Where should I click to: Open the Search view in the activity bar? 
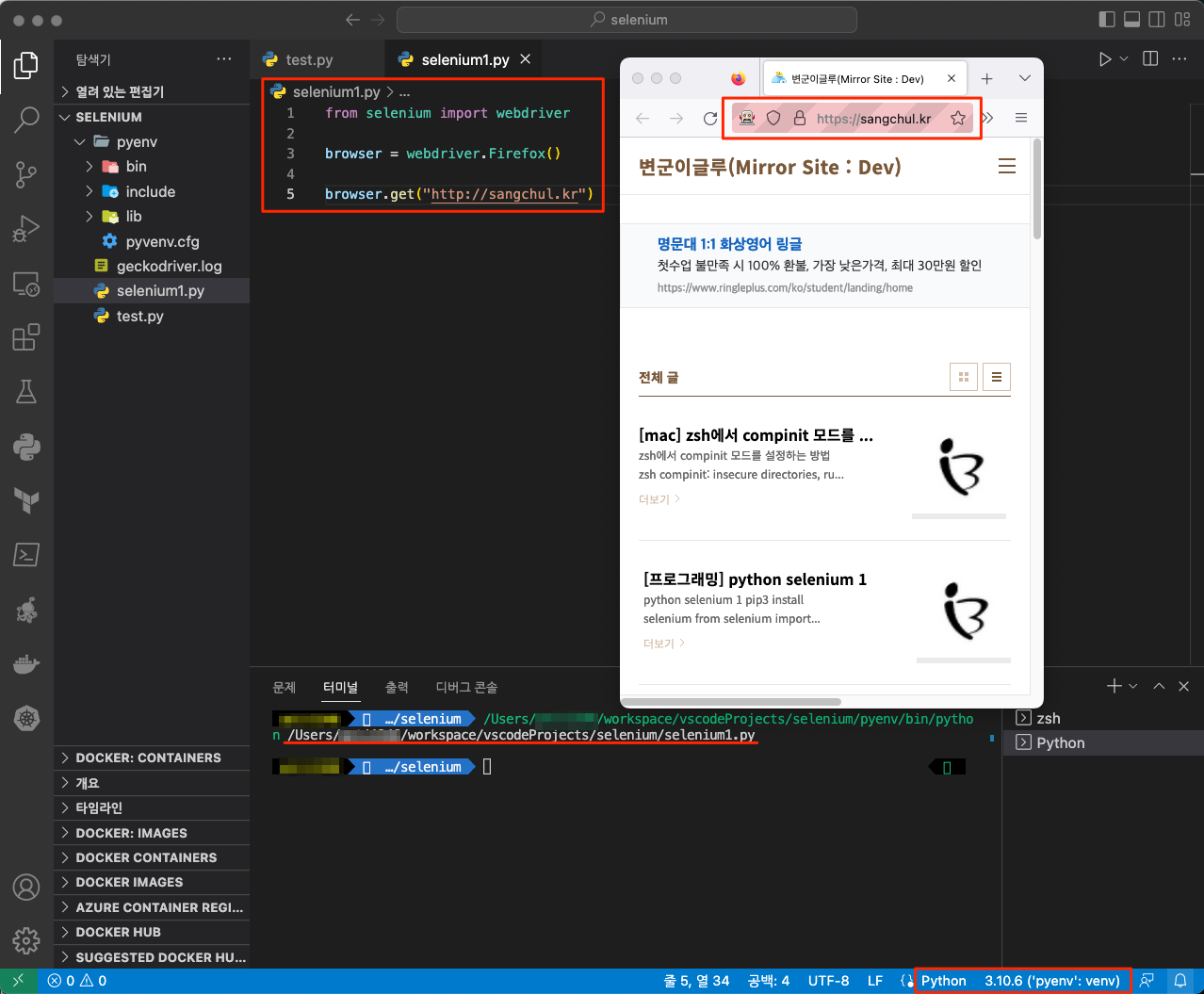(25, 120)
